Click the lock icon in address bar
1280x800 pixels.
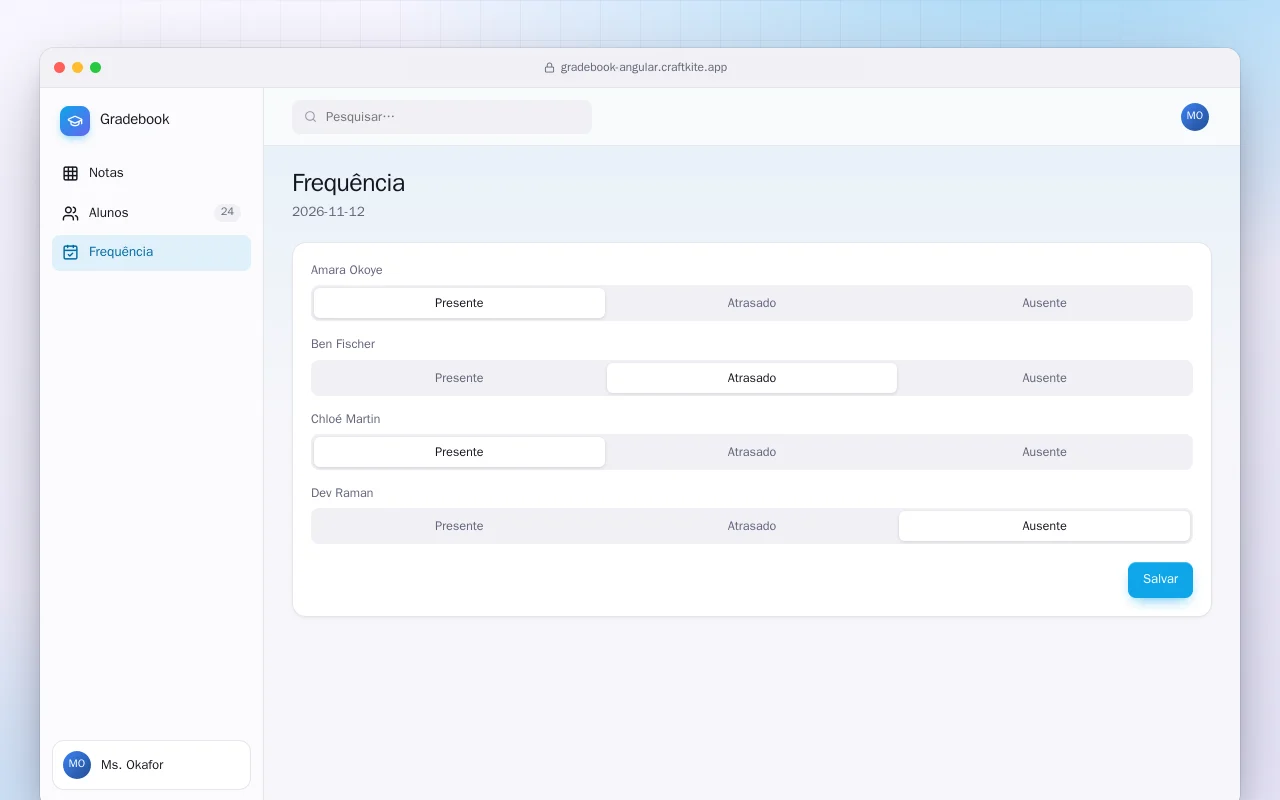(x=549, y=68)
